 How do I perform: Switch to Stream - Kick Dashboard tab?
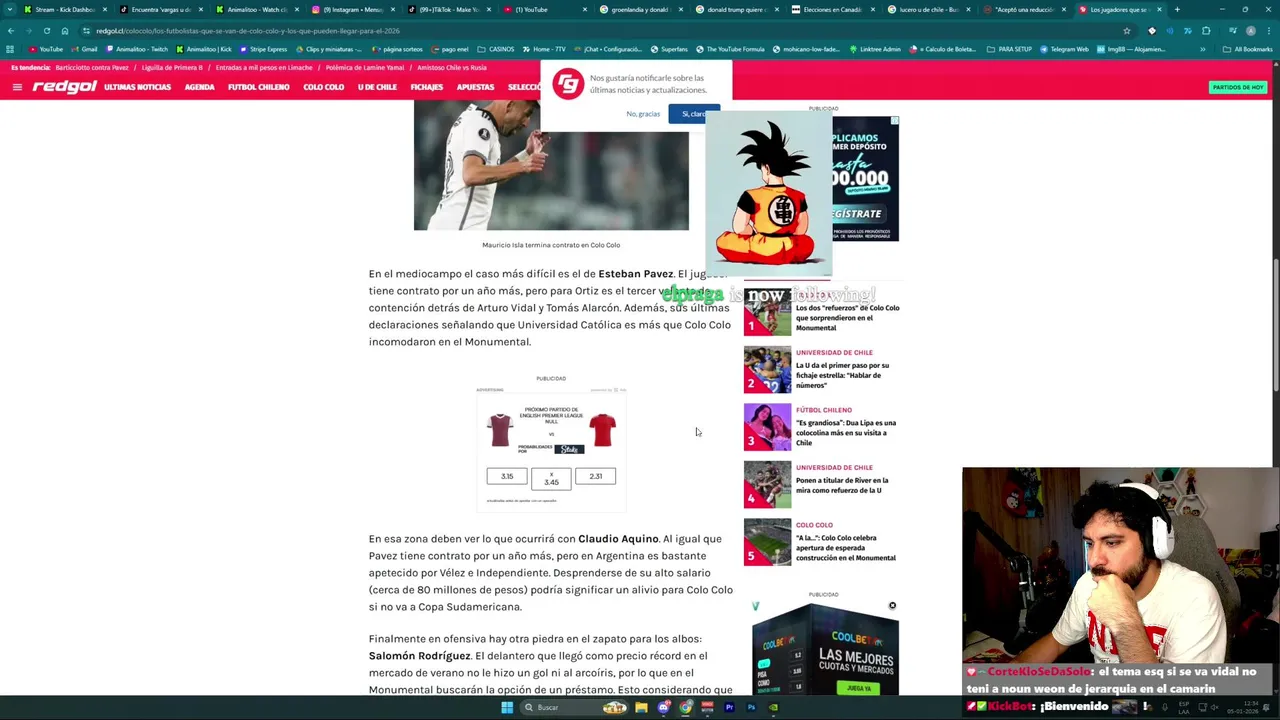tap(65, 9)
